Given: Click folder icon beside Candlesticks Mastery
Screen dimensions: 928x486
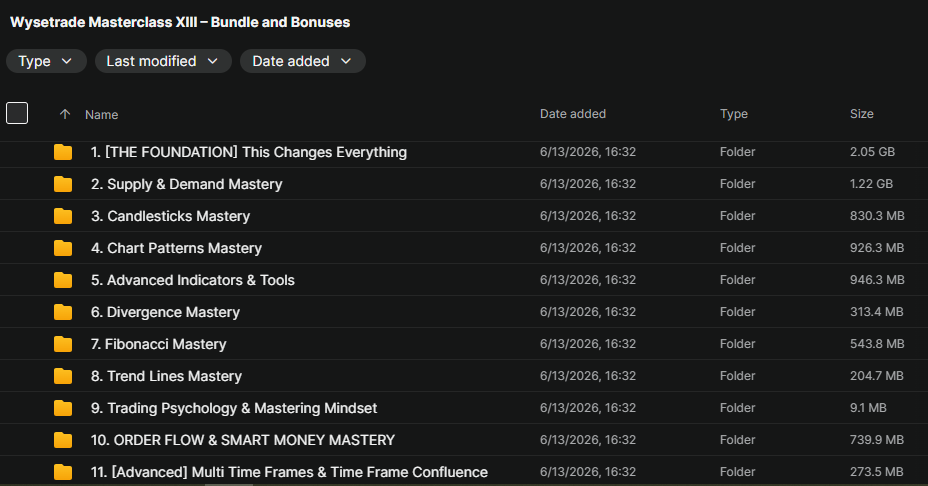Looking at the screenshot, I should [63, 216].
